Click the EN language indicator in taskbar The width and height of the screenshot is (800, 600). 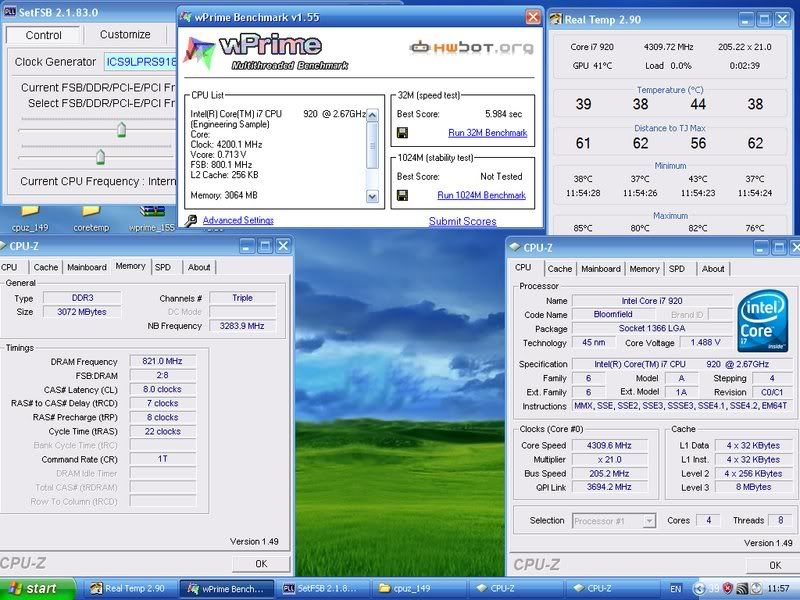tap(676, 589)
